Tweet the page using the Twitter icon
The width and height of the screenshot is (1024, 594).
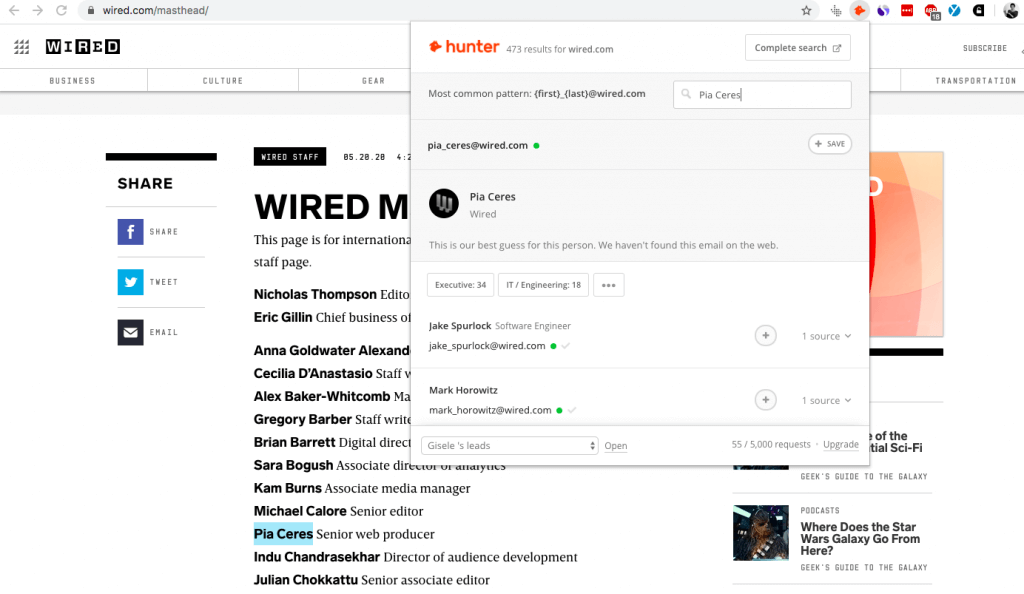(x=131, y=282)
